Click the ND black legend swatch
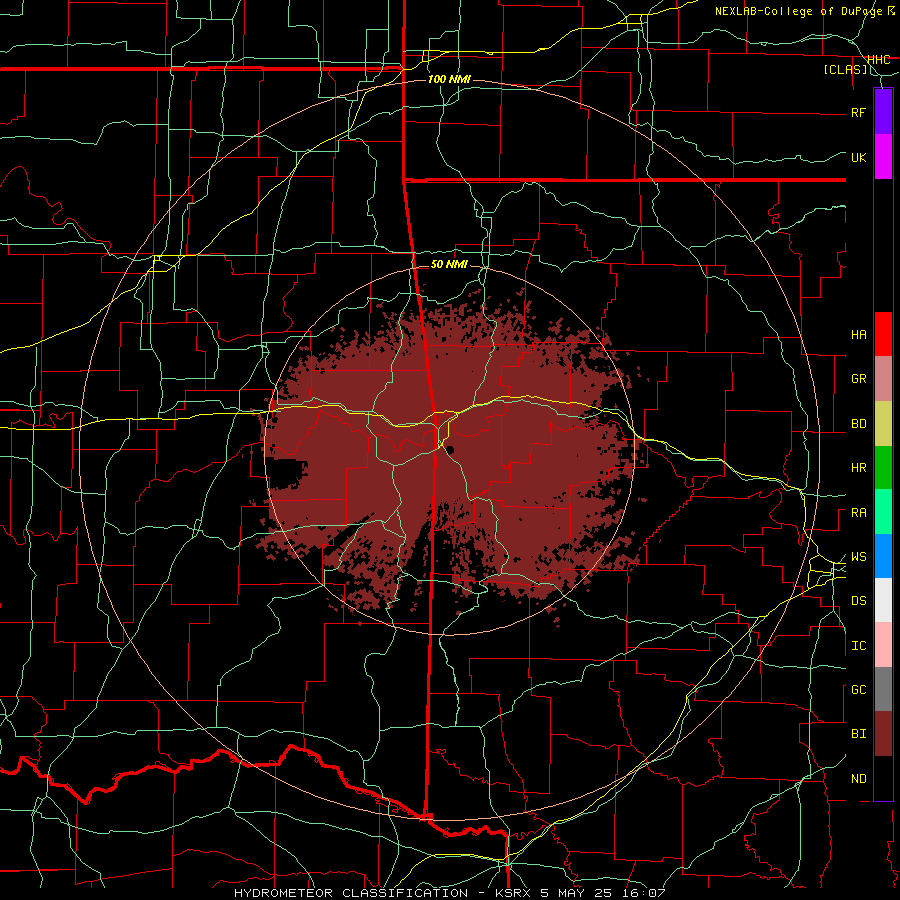The image size is (900, 900). pyautogui.click(x=883, y=778)
